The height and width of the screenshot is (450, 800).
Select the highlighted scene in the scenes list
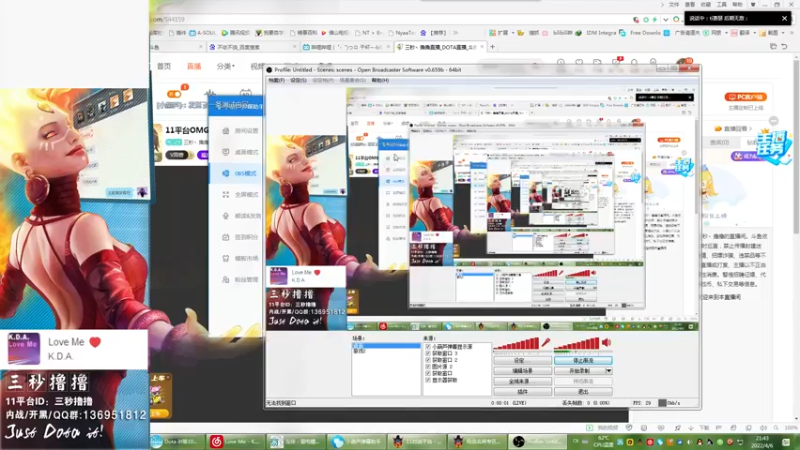click(x=386, y=346)
